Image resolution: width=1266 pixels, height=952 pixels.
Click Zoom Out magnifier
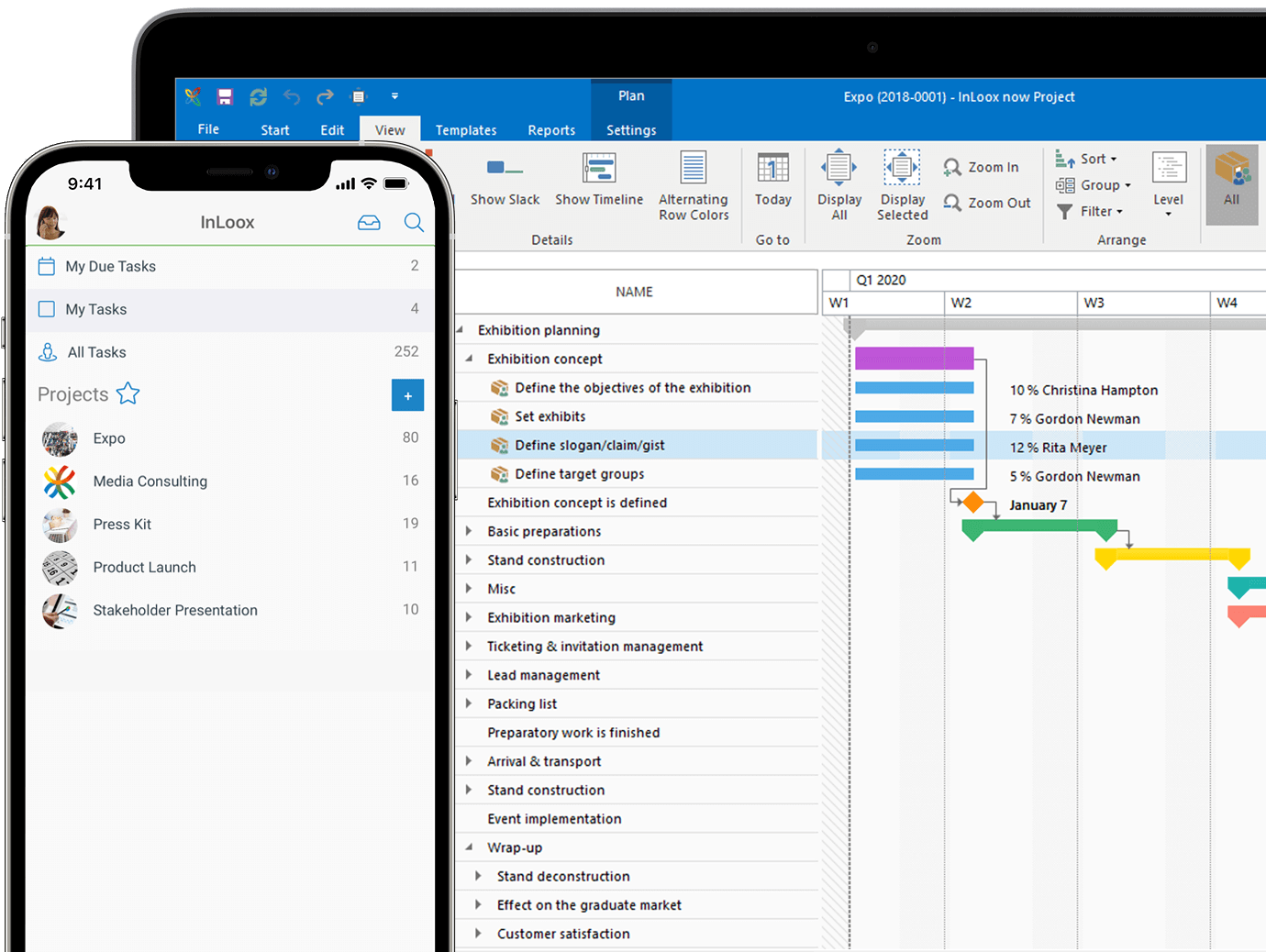tap(987, 203)
